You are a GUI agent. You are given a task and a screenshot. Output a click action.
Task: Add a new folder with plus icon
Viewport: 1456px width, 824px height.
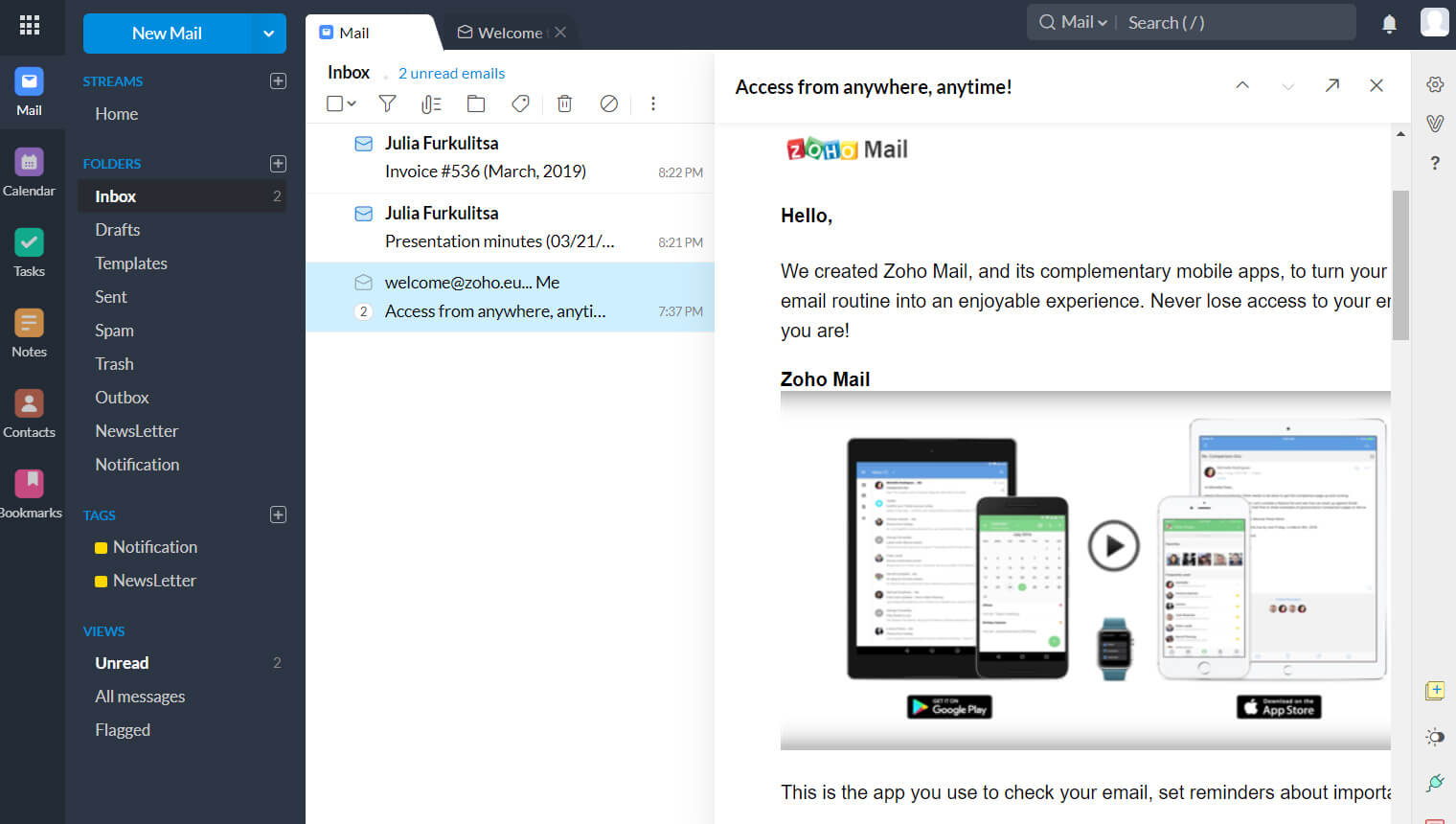tap(278, 164)
